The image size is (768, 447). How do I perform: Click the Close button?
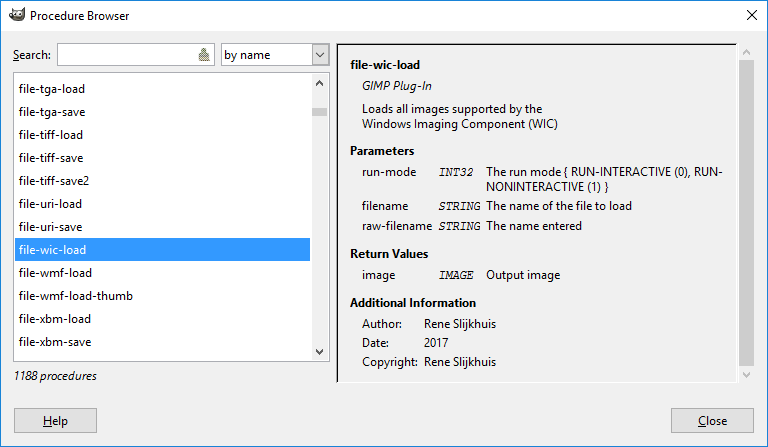point(712,421)
